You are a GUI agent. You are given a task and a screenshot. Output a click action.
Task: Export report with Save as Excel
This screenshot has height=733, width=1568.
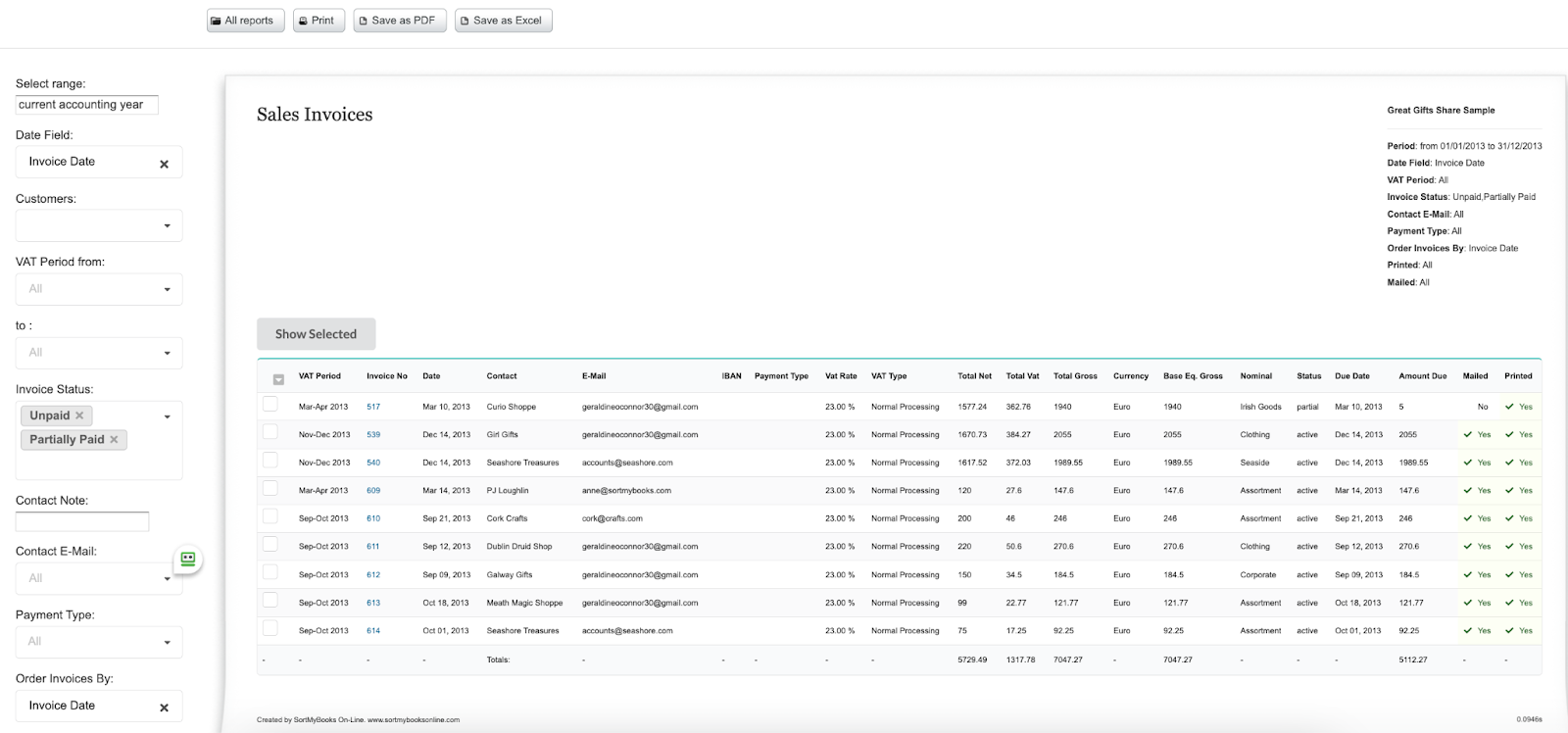click(x=504, y=21)
